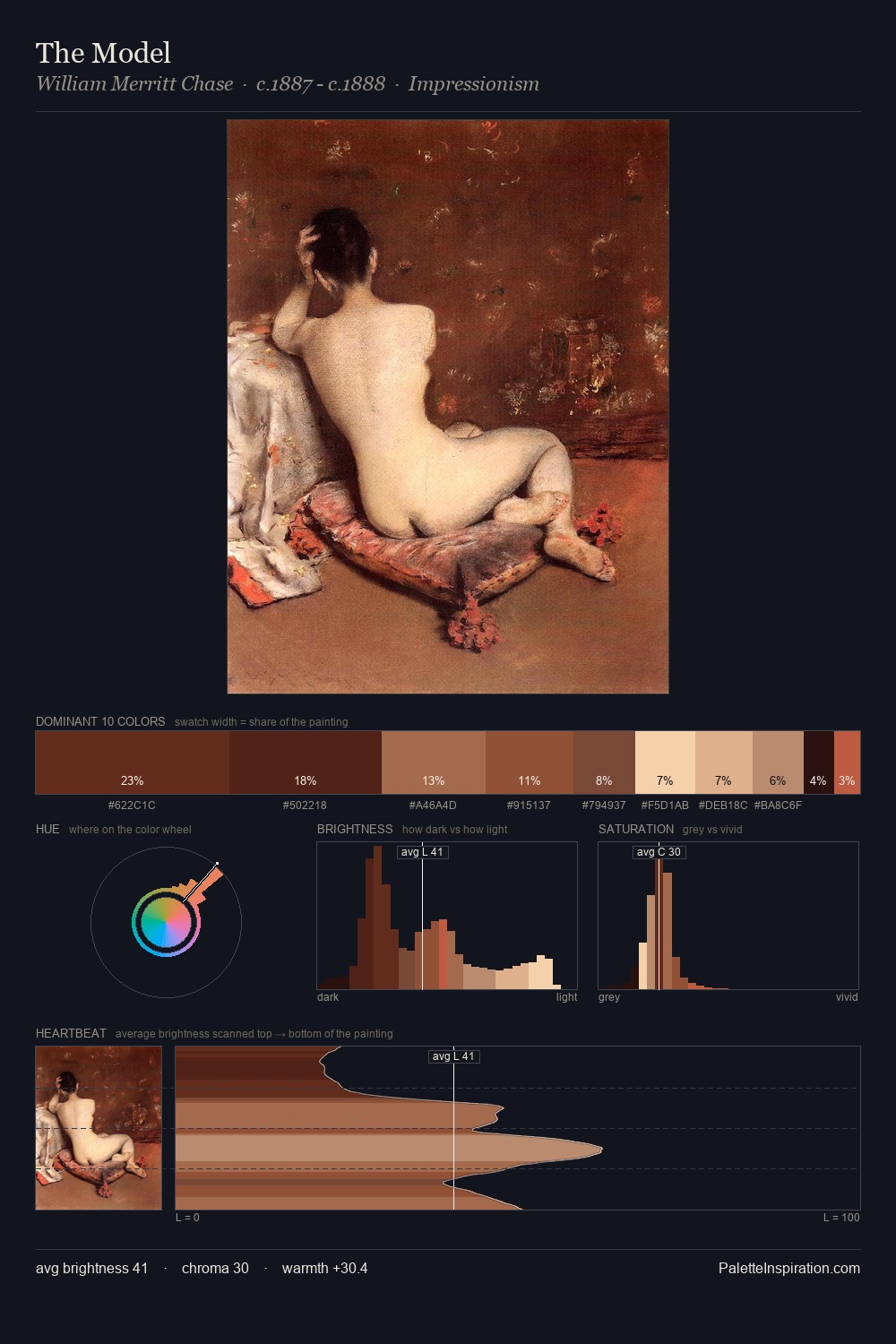Click the 23% swatch #622C1C
The width and height of the screenshot is (896, 1344).
133,762
